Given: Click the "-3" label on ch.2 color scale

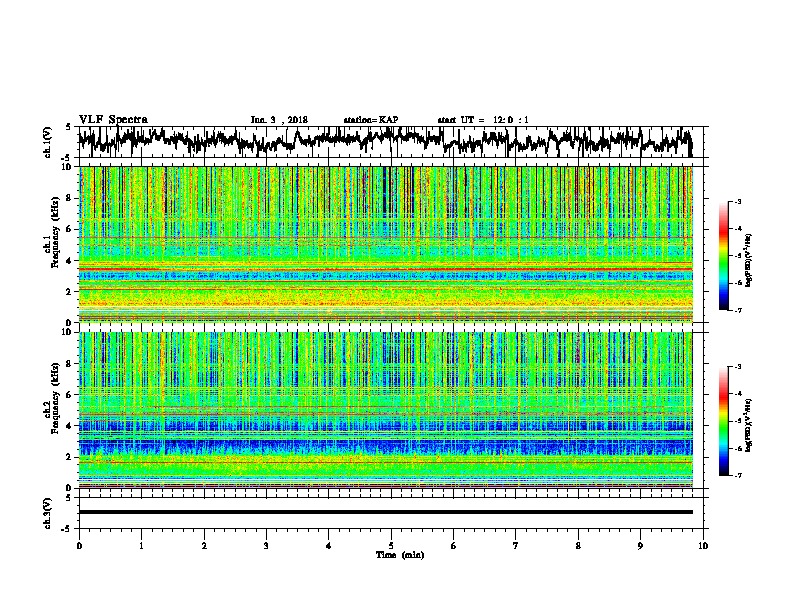Looking at the screenshot, I should coord(738,367).
